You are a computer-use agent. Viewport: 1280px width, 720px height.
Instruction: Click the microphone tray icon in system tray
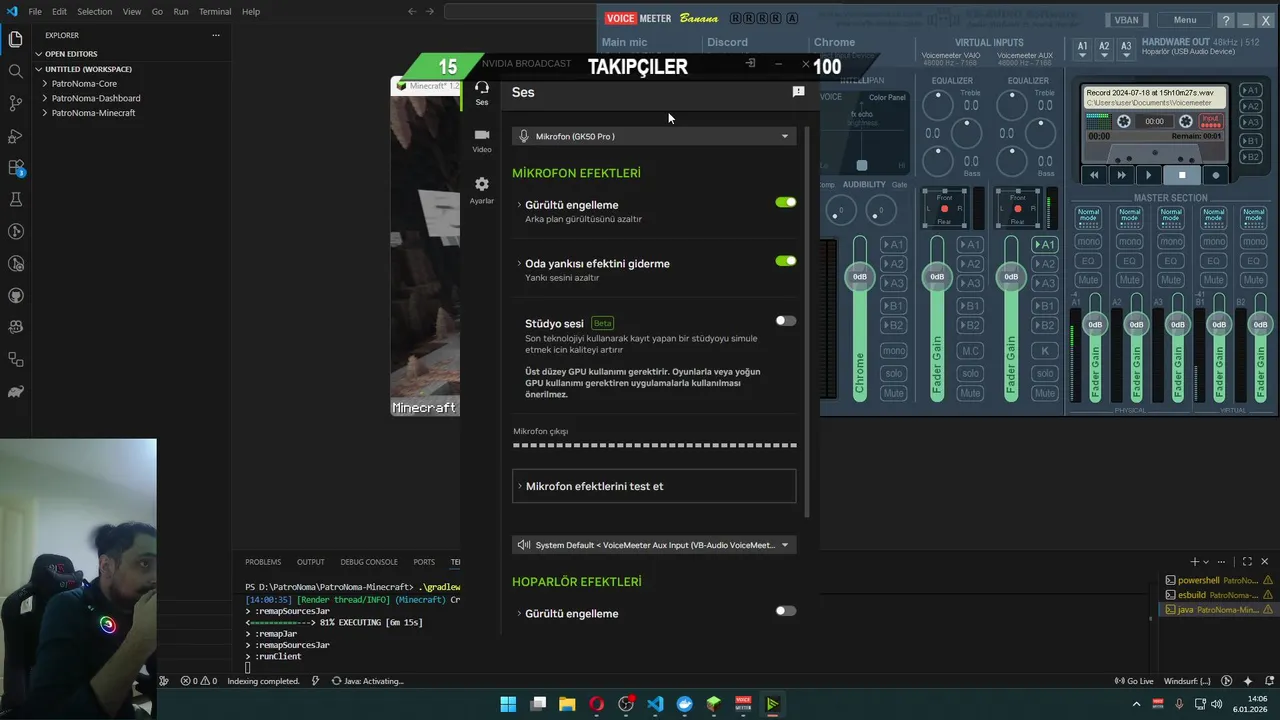pyautogui.click(x=1179, y=705)
